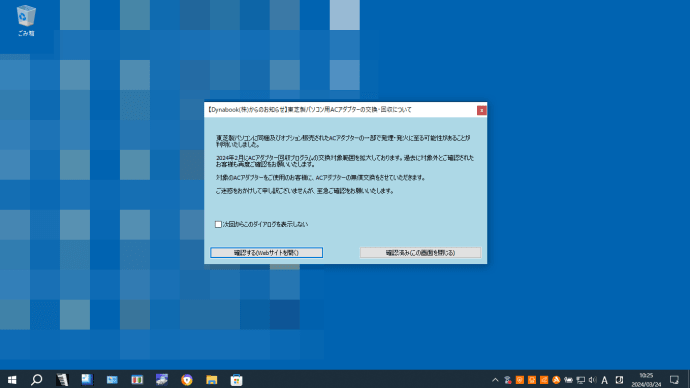Open taskbar search magnifier

click(37, 380)
